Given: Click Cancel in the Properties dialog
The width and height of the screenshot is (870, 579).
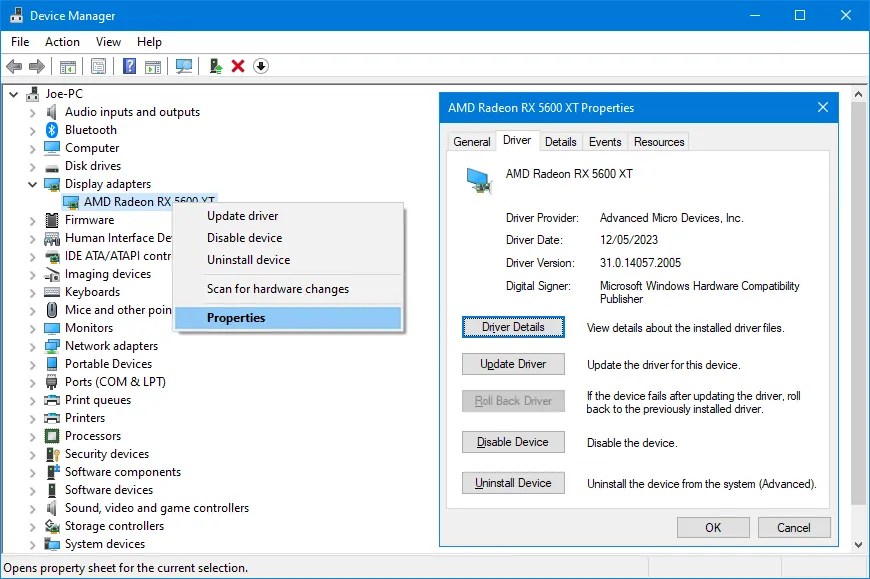Looking at the screenshot, I should point(794,527).
